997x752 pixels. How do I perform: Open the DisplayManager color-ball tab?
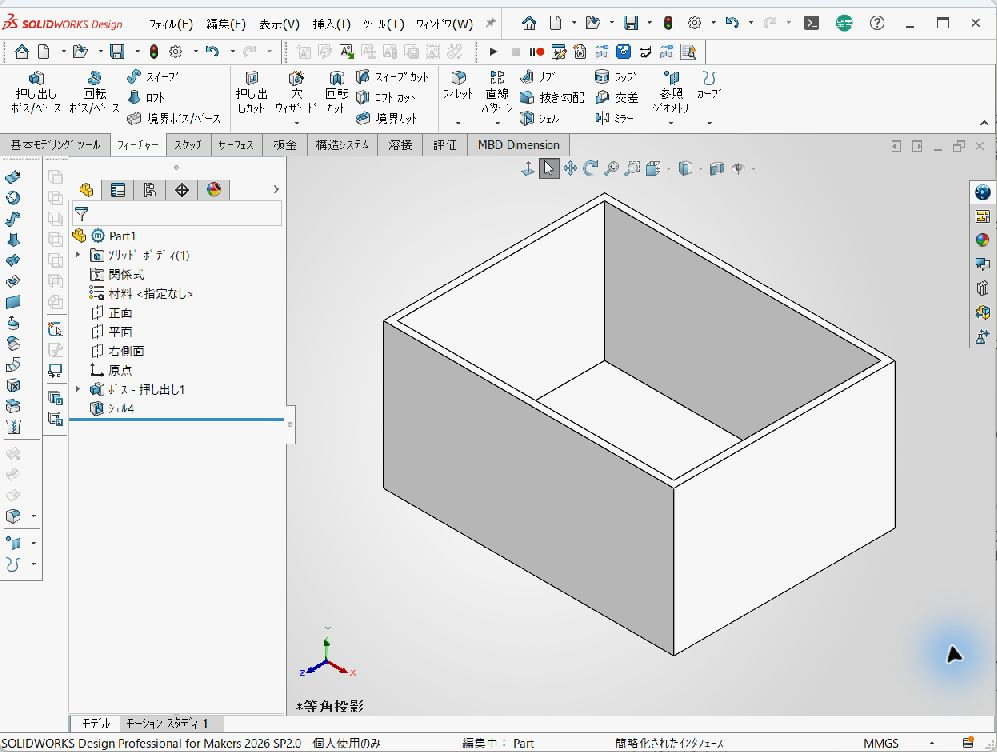214,189
